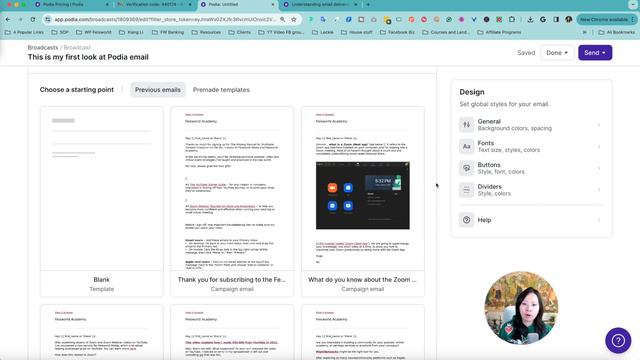
Task: Click the G extension icon in toolbar
Action: coord(543,19)
